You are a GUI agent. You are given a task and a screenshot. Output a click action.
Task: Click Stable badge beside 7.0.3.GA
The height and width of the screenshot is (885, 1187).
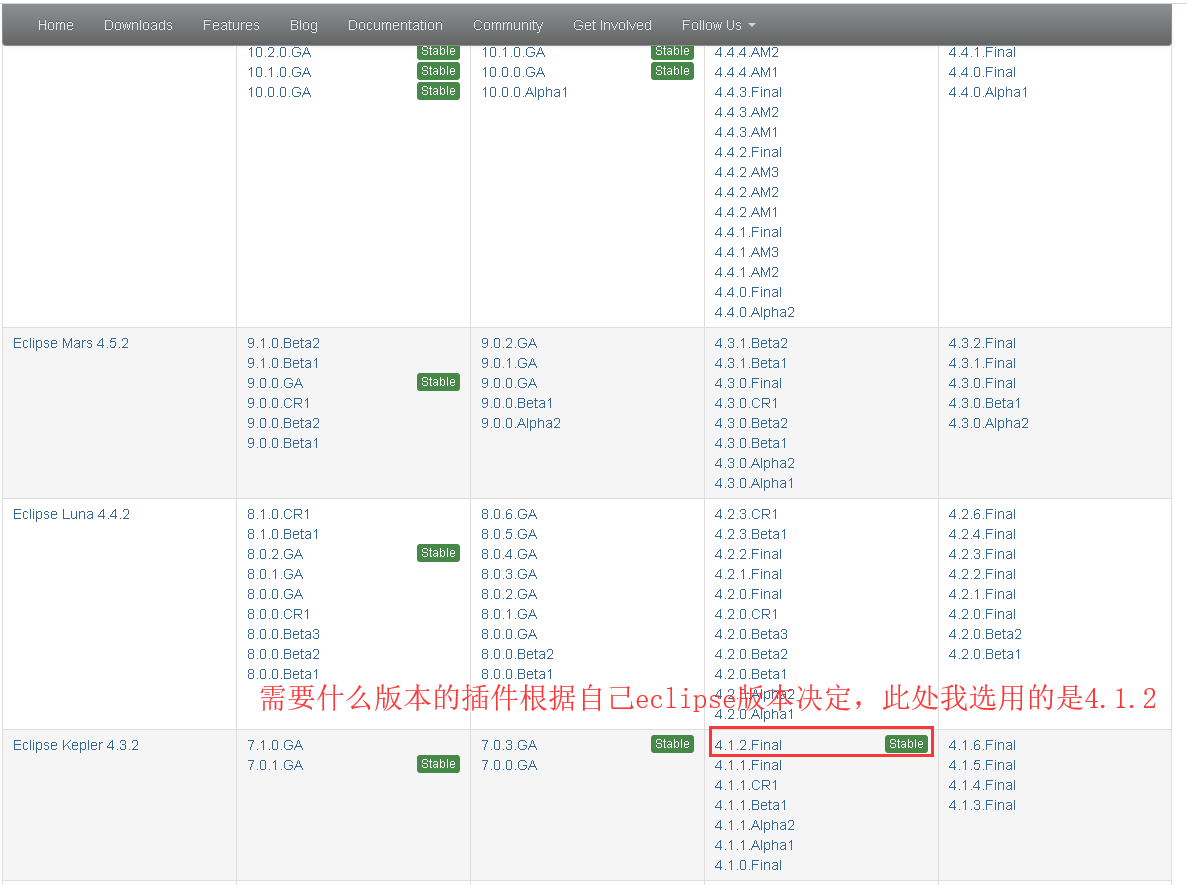tap(672, 744)
